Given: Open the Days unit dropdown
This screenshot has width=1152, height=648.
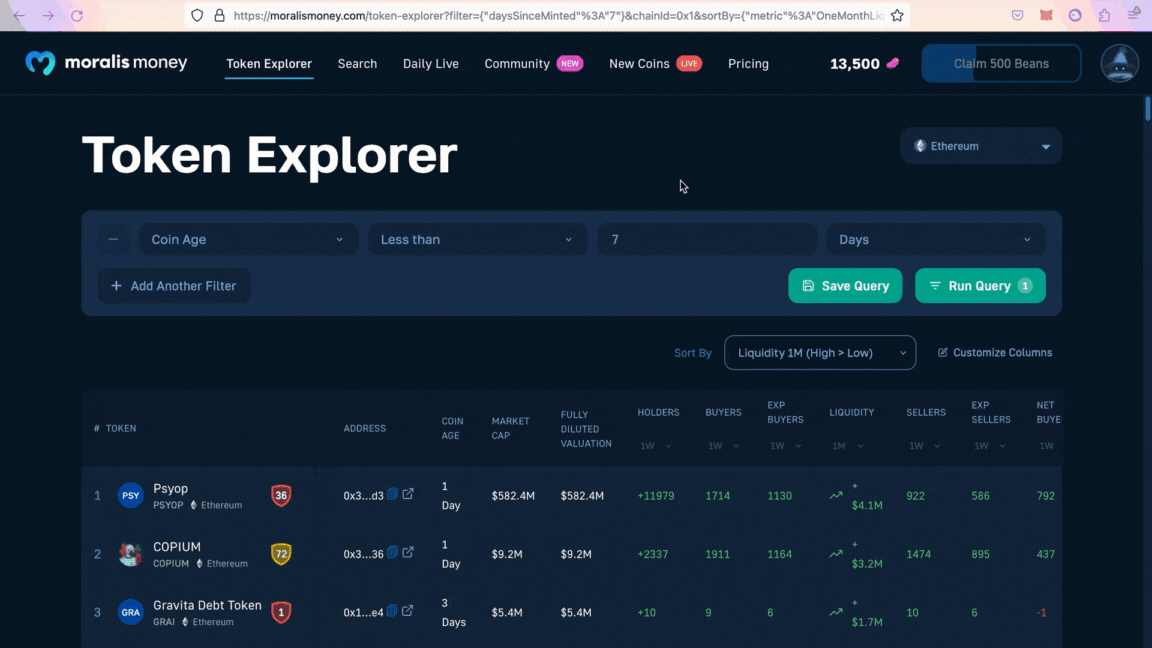Looking at the screenshot, I should (936, 240).
